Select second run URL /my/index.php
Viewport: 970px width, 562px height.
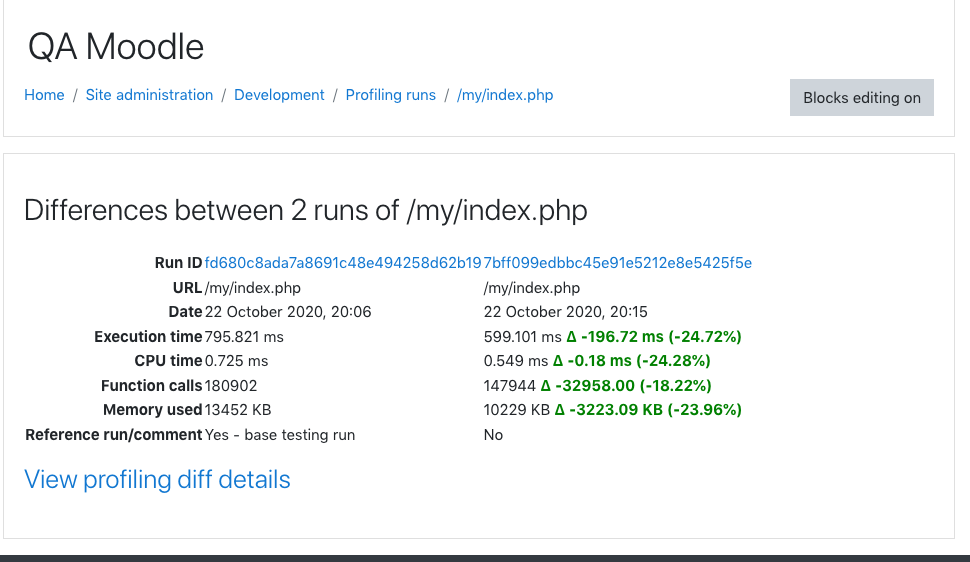coord(531,288)
